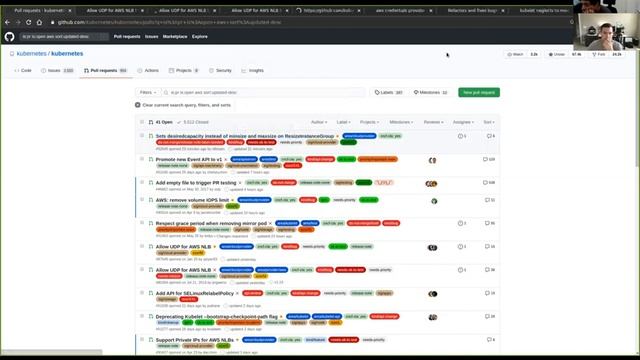Click linked issue icon on Sets desiredcapacity row
This screenshot has width=640, height=360.
point(460,136)
